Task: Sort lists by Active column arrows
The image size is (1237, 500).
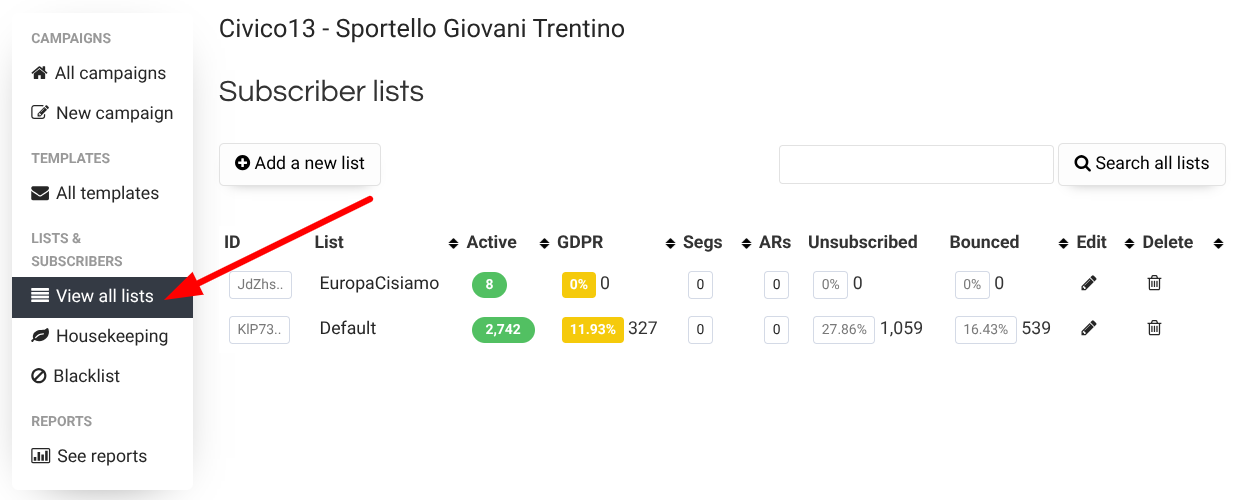Action: click(x=545, y=243)
